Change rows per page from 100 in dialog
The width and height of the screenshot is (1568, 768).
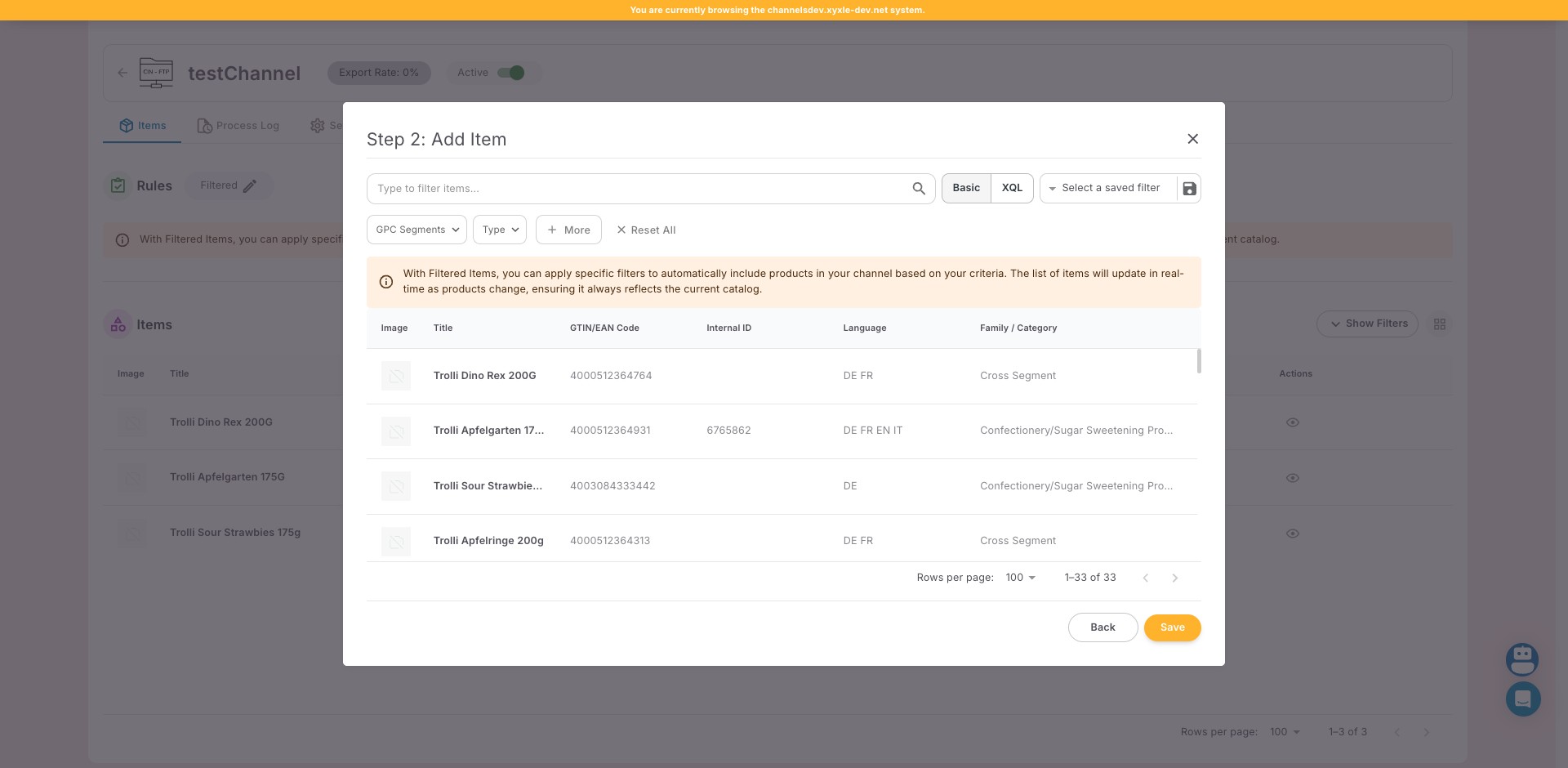(x=1021, y=578)
